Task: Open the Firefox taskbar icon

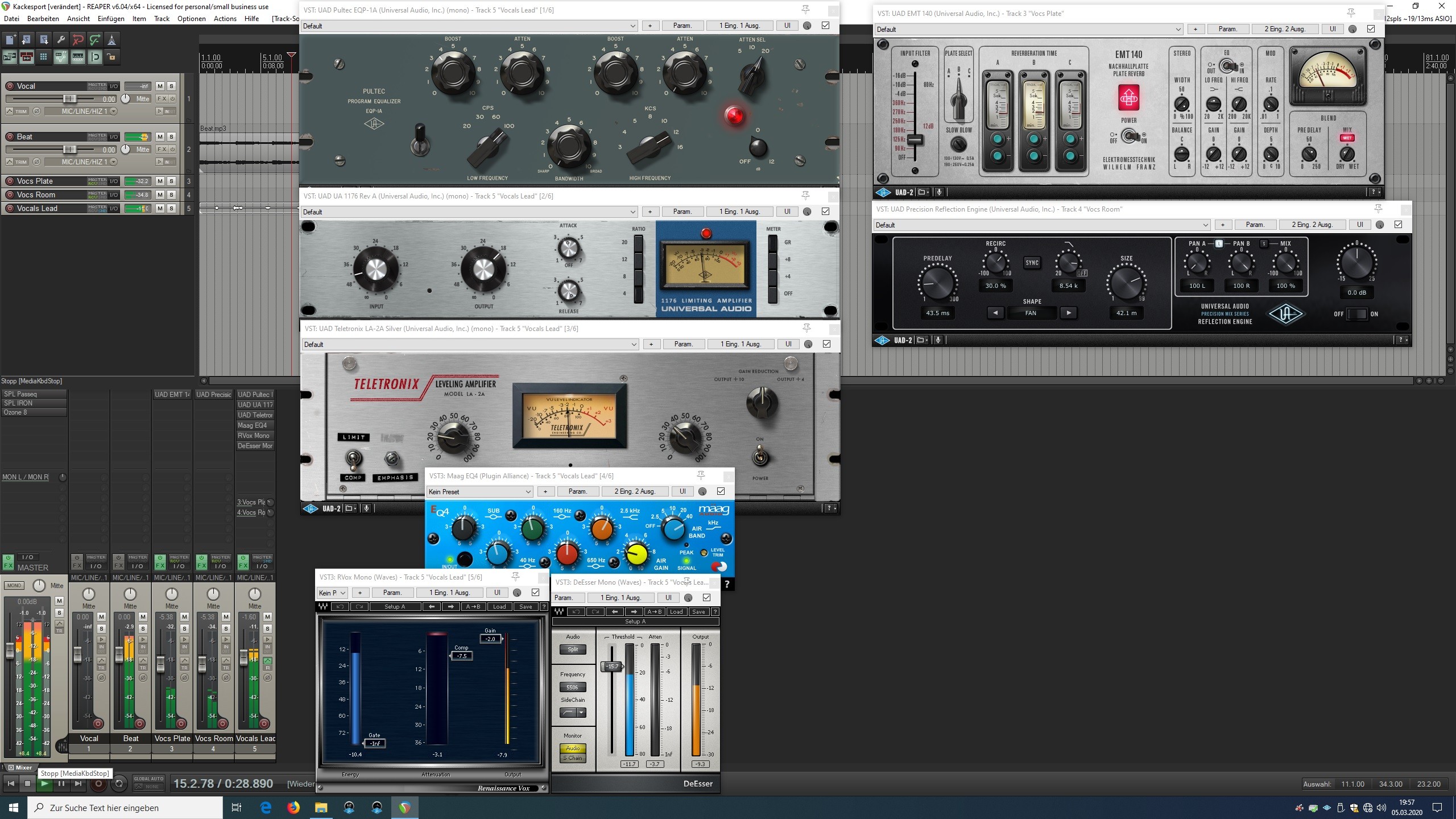Action: [x=293, y=808]
